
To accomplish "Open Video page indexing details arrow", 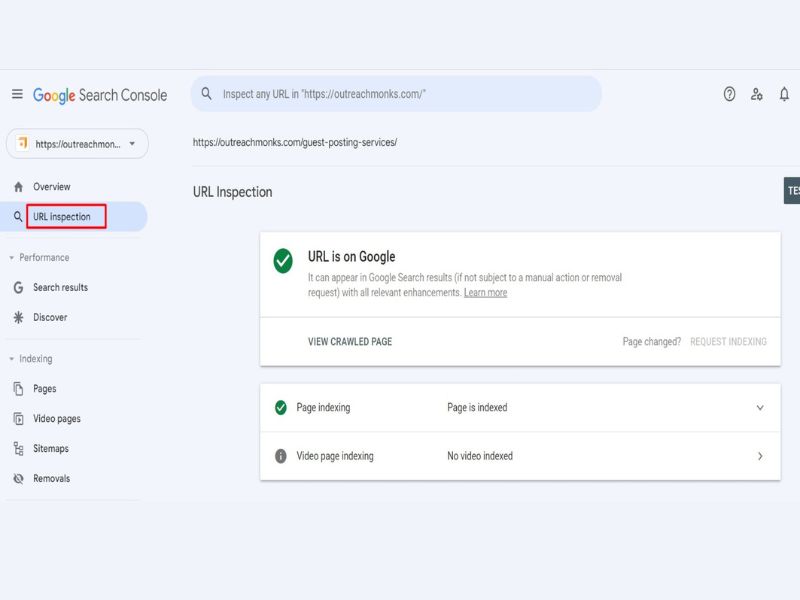I will (760, 456).
